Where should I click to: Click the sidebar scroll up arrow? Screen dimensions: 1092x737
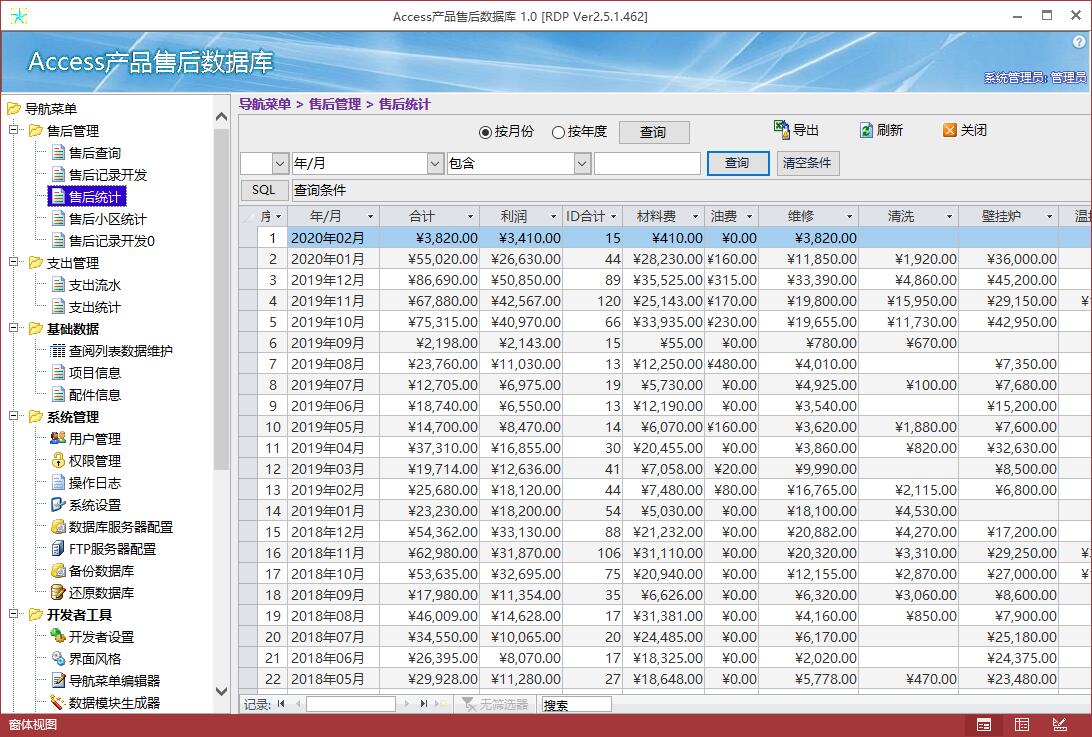[221, 116]
